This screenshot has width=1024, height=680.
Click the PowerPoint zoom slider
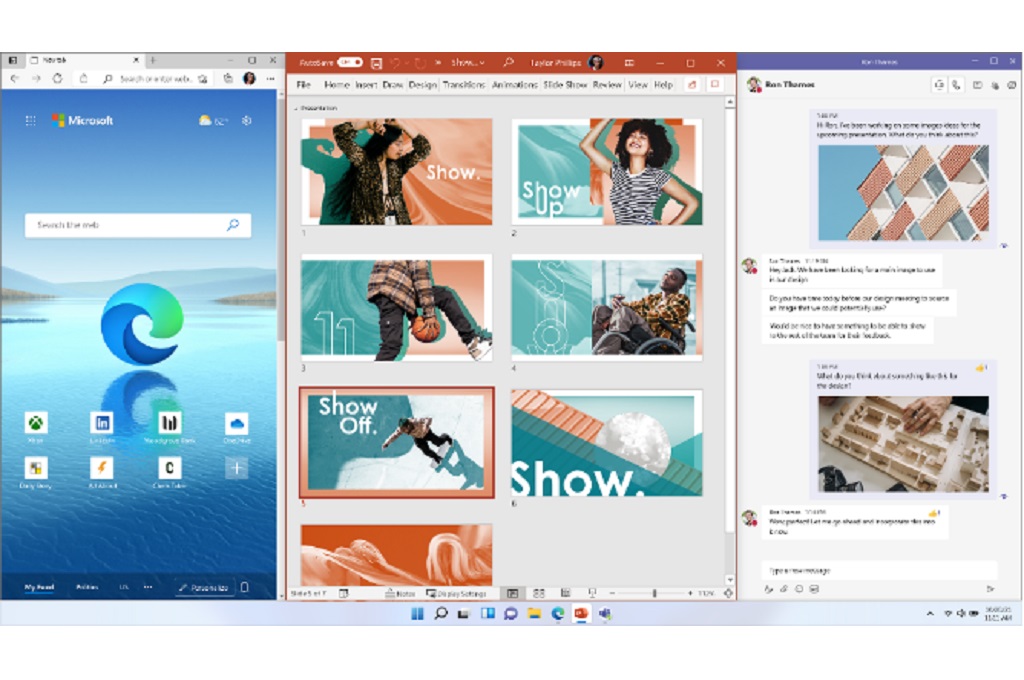point(654,593)
